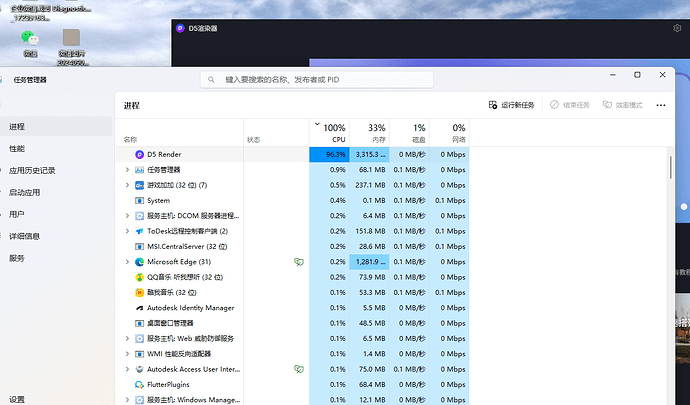Click the Autodesk Access User Interface icon
This screenshot has width=690, height=405.
pyautogui.click(x=139, y=369)
